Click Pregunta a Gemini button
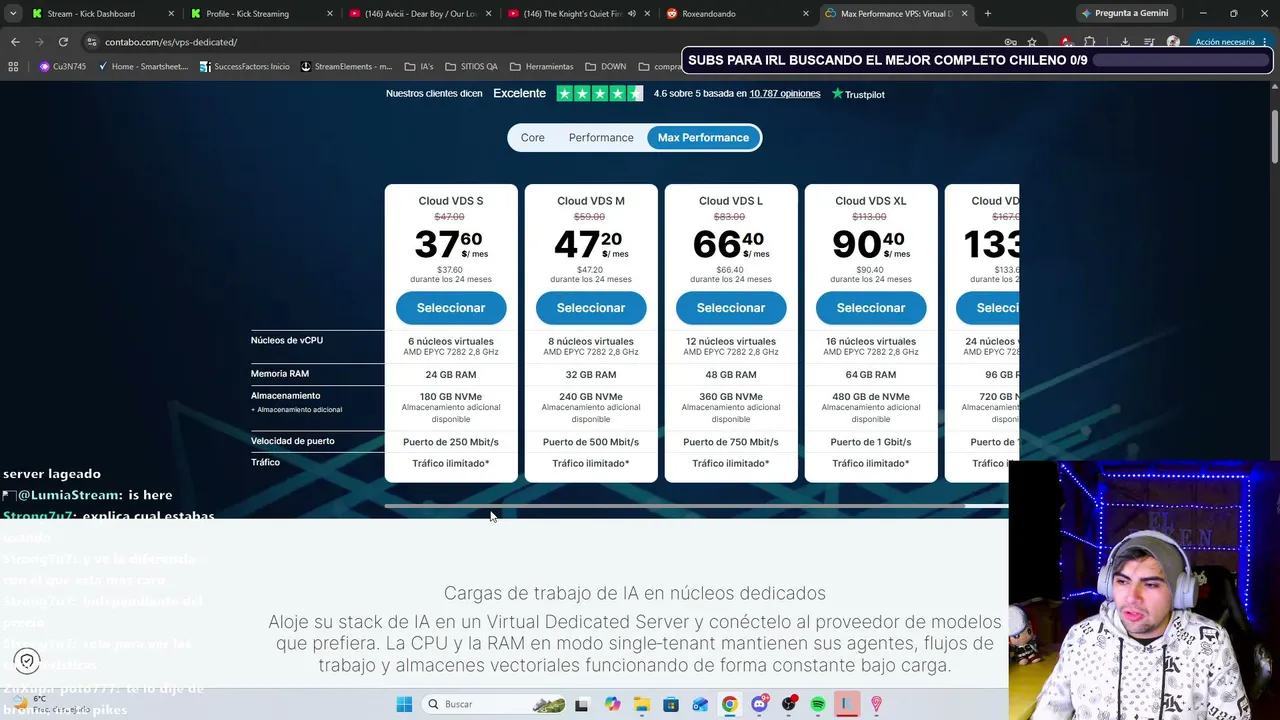 (x=1125, y=14)
